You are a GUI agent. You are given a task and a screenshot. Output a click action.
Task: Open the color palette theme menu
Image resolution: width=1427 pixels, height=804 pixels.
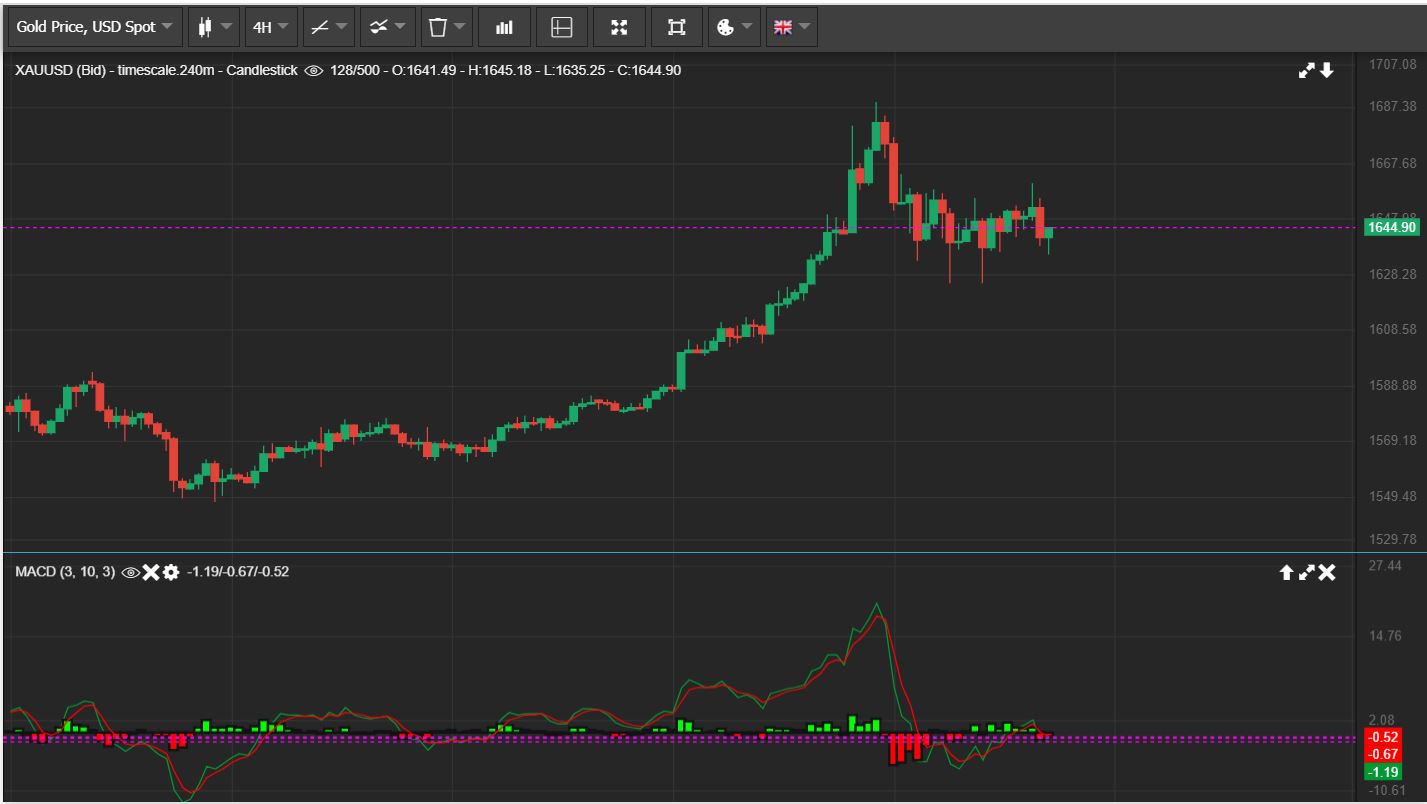[734, 27]
